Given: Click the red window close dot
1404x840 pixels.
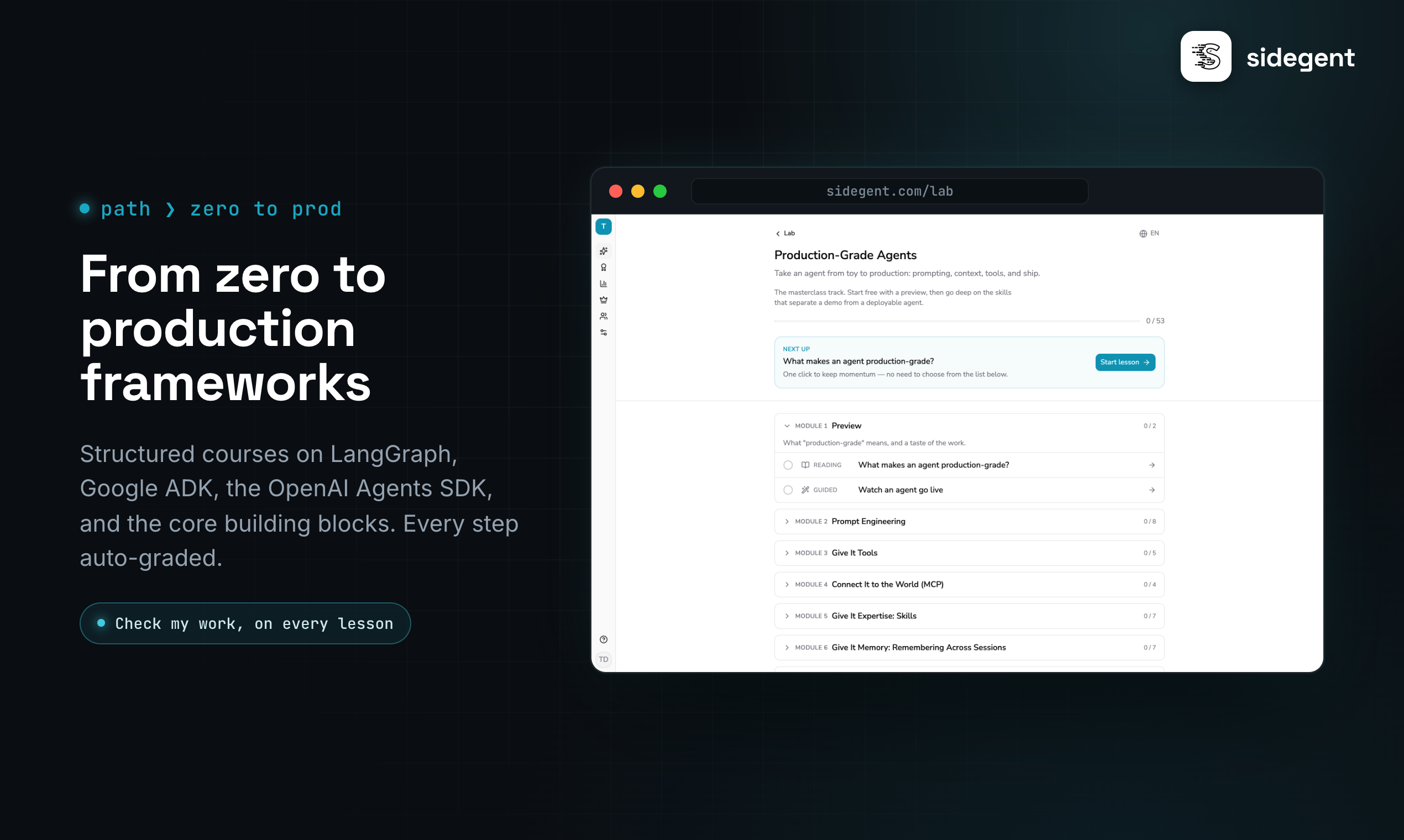Looking at the screenshot, I should pos(615,191).
